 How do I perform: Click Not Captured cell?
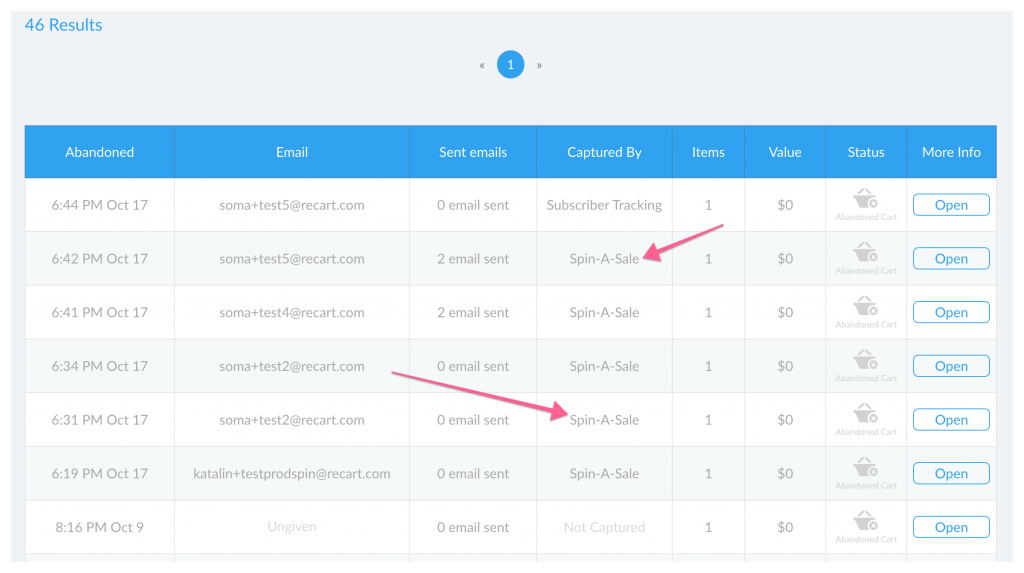[x=604, y=527]
